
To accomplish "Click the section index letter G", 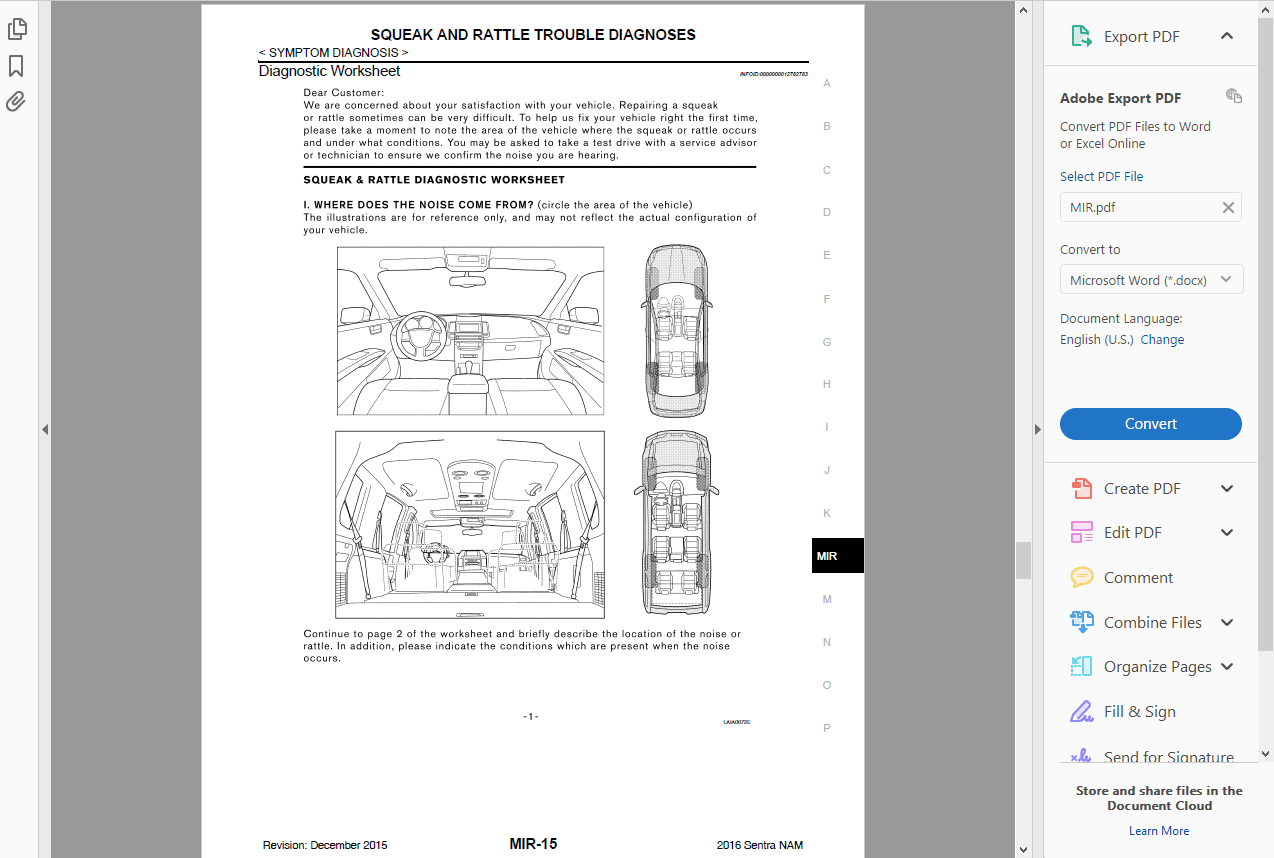I will point(827,342).
